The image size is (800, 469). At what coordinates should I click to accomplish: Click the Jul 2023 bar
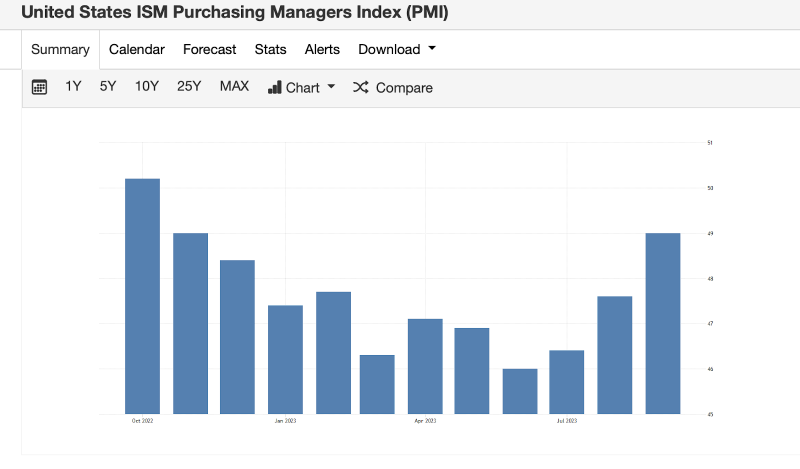pyautogui.click(x=566, y=382)
